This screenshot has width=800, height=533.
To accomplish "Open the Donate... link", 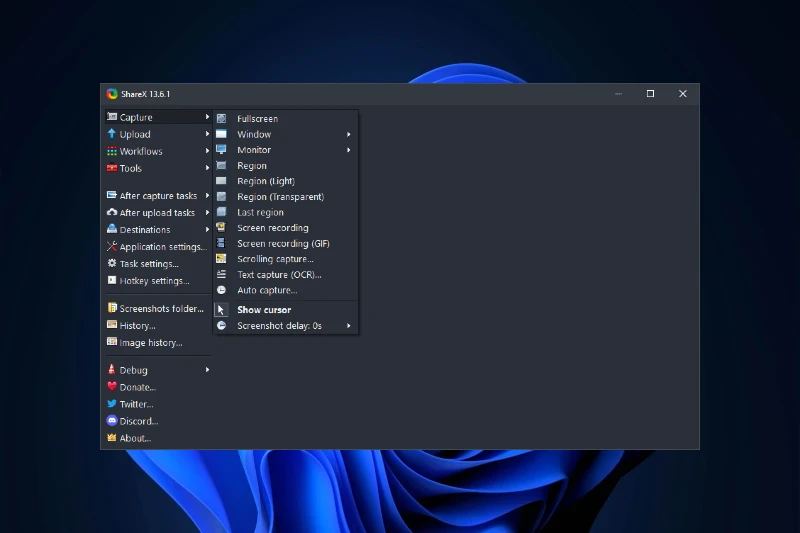I will [157, 387].
